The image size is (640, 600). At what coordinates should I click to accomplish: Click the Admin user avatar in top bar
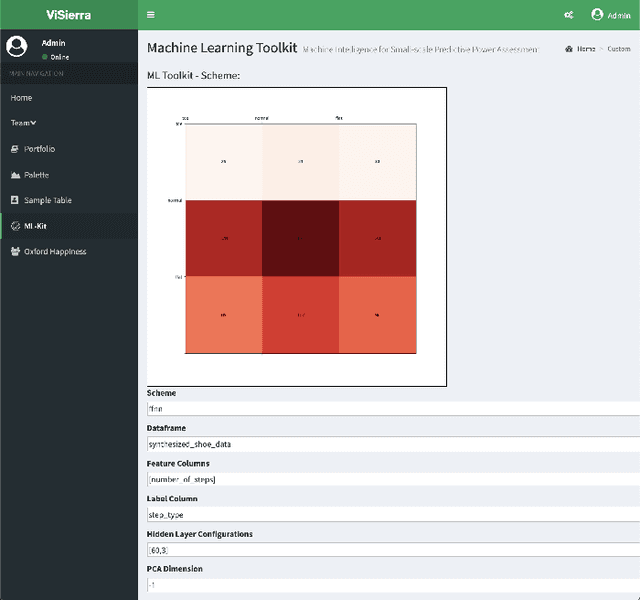coord(598,15)
